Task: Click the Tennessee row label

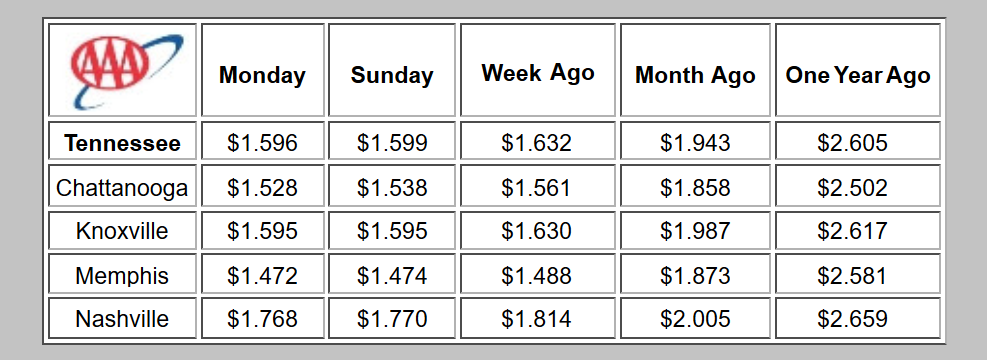Action: [x=122, y=143]
